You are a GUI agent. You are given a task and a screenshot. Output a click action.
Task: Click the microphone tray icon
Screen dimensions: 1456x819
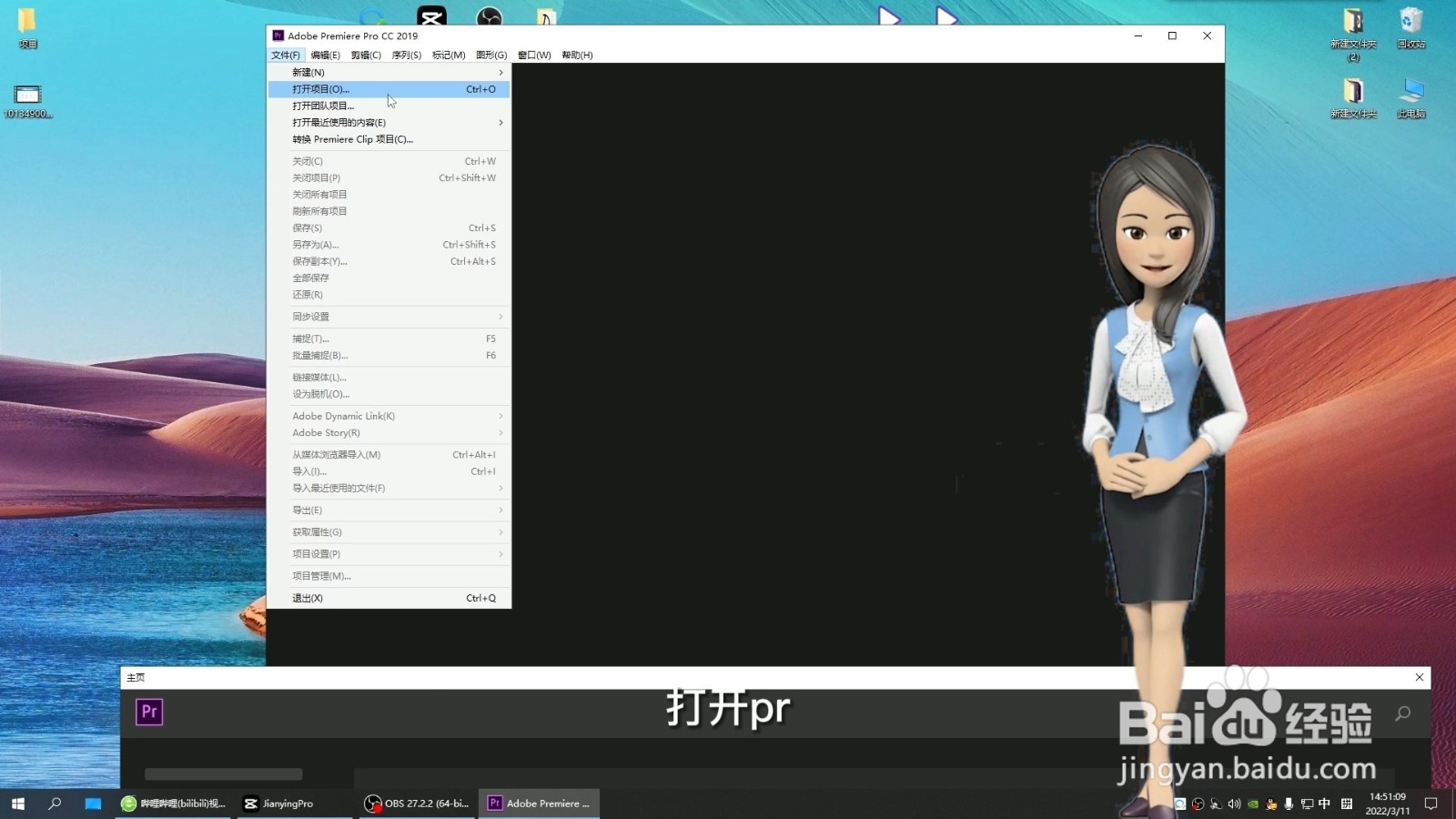pos(1289,804)
